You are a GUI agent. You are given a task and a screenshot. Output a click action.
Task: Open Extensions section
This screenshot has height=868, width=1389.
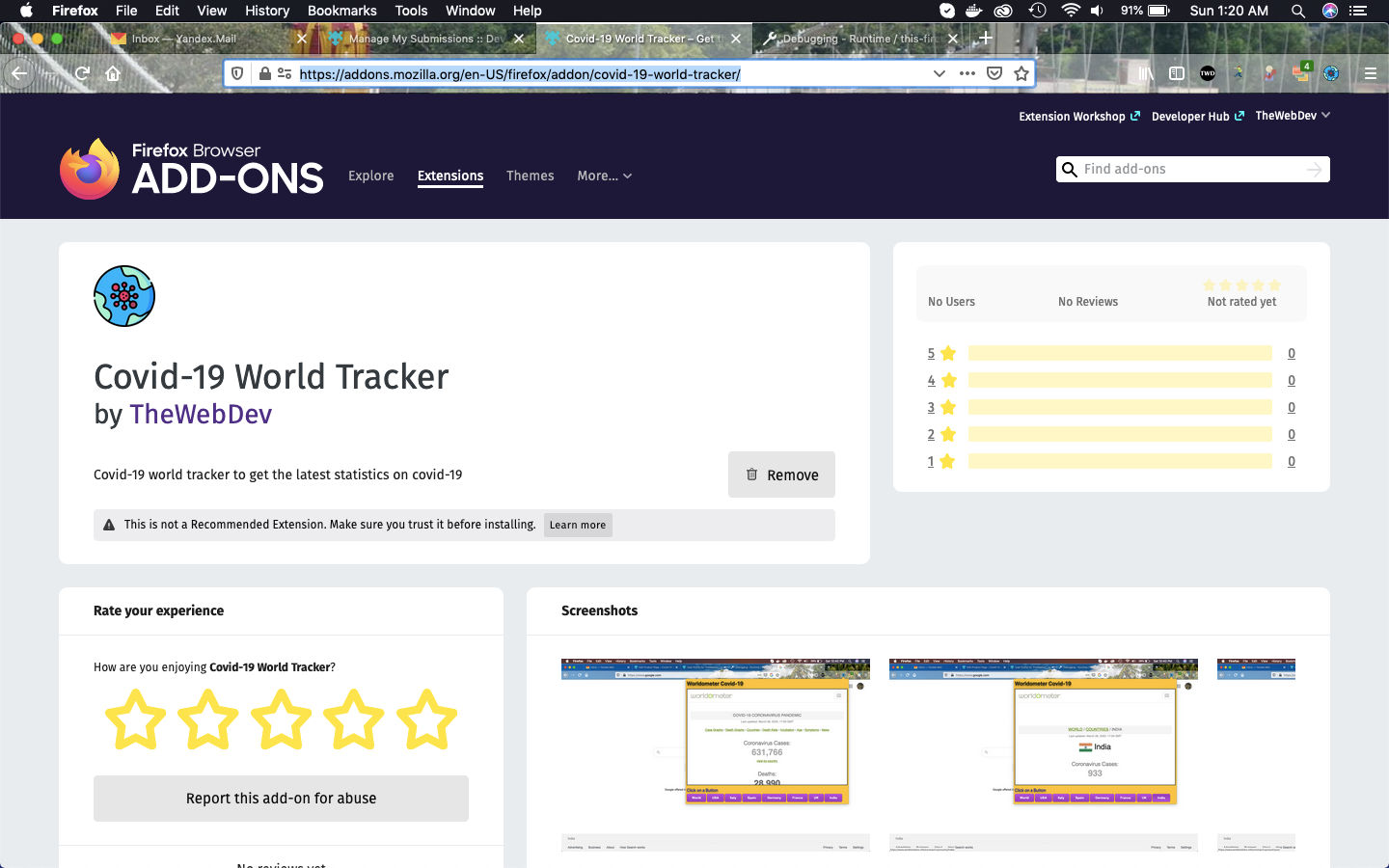click(450, 176)
